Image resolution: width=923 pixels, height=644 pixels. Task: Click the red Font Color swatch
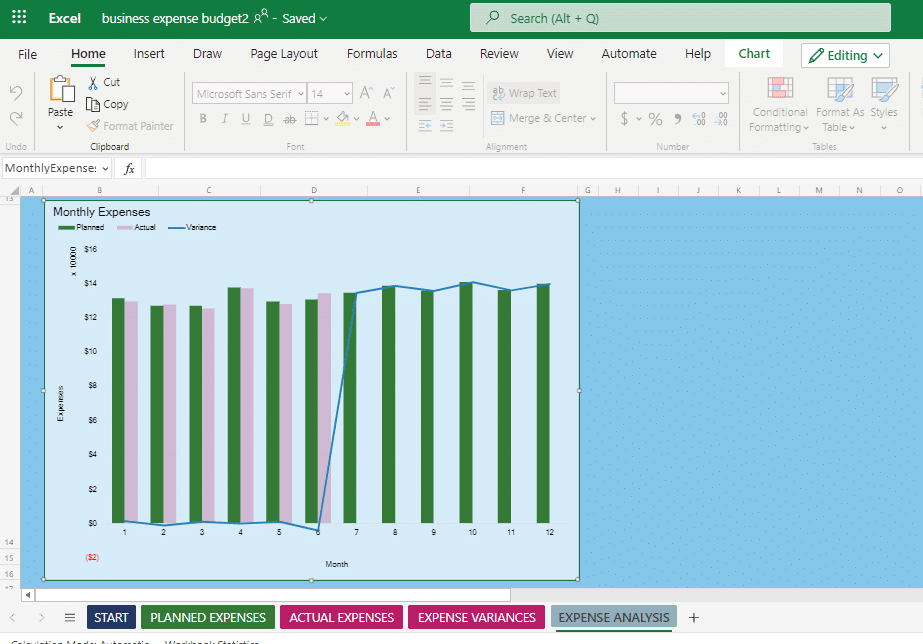373,118
